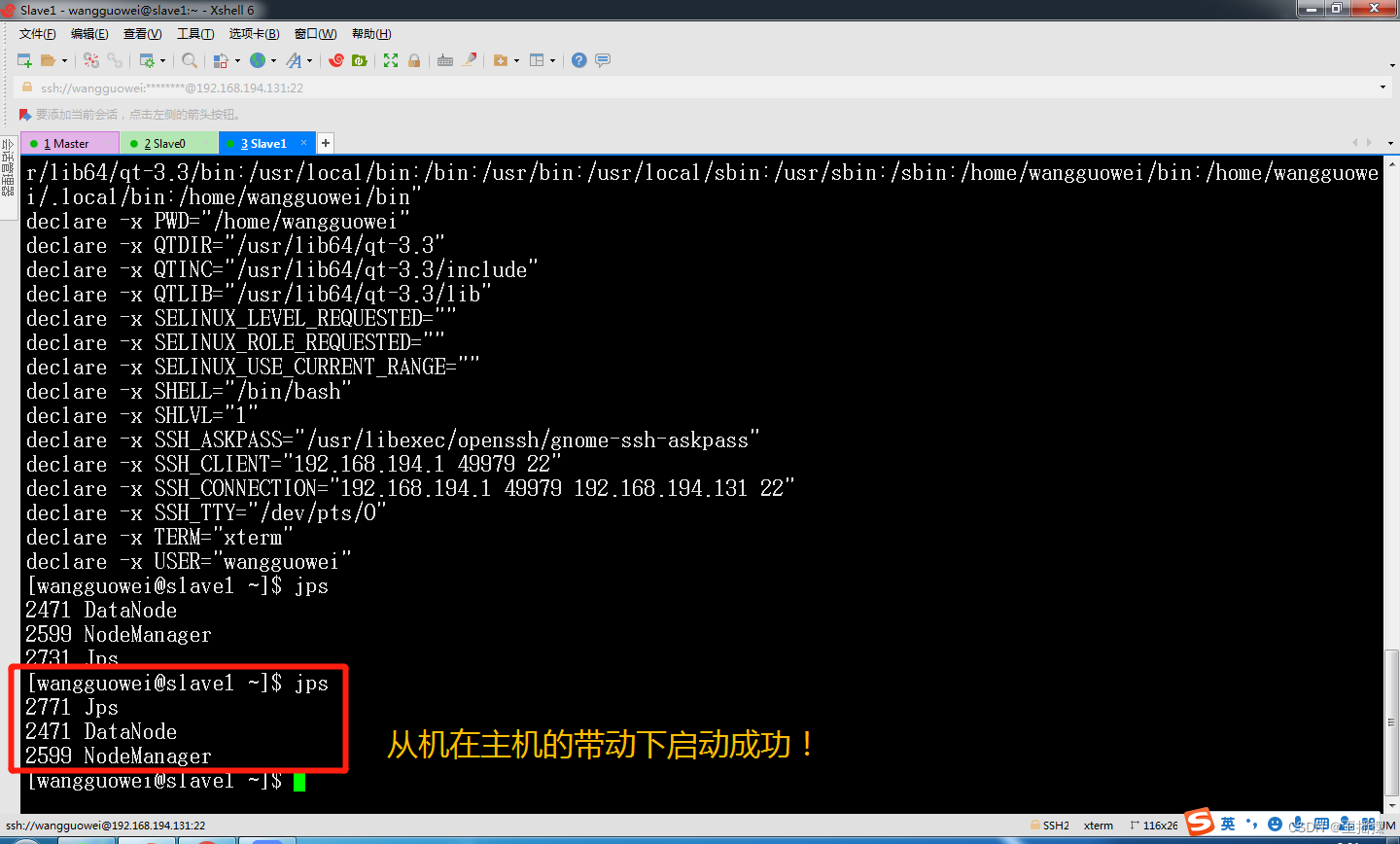The image size is (1400, 844).
Task: Open the color scheme toolbar icon
Action: [222, 60]
